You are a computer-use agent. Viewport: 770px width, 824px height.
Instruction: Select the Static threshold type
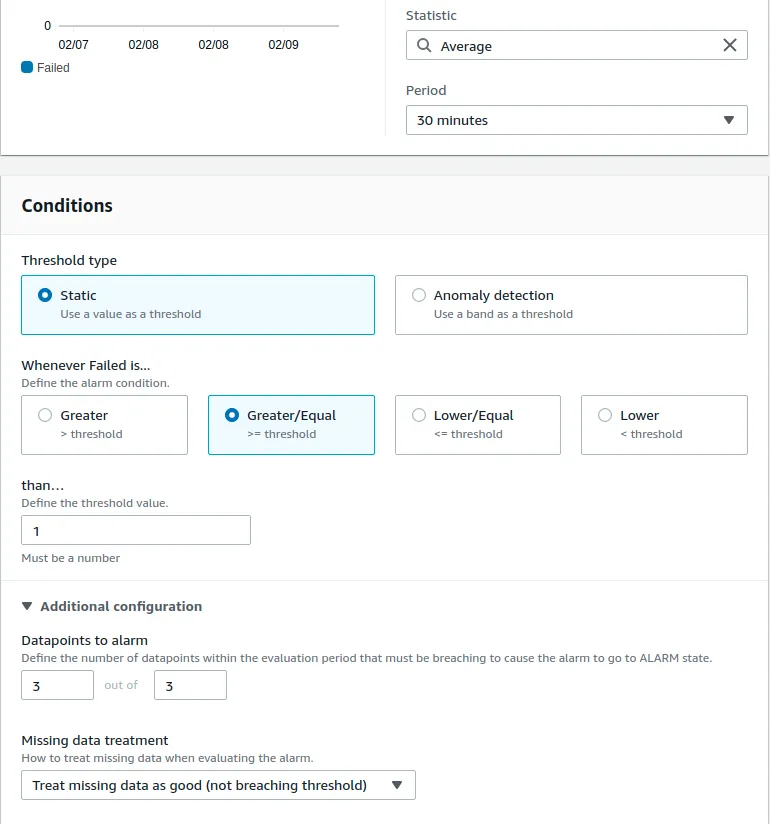[x=44, y=296]
